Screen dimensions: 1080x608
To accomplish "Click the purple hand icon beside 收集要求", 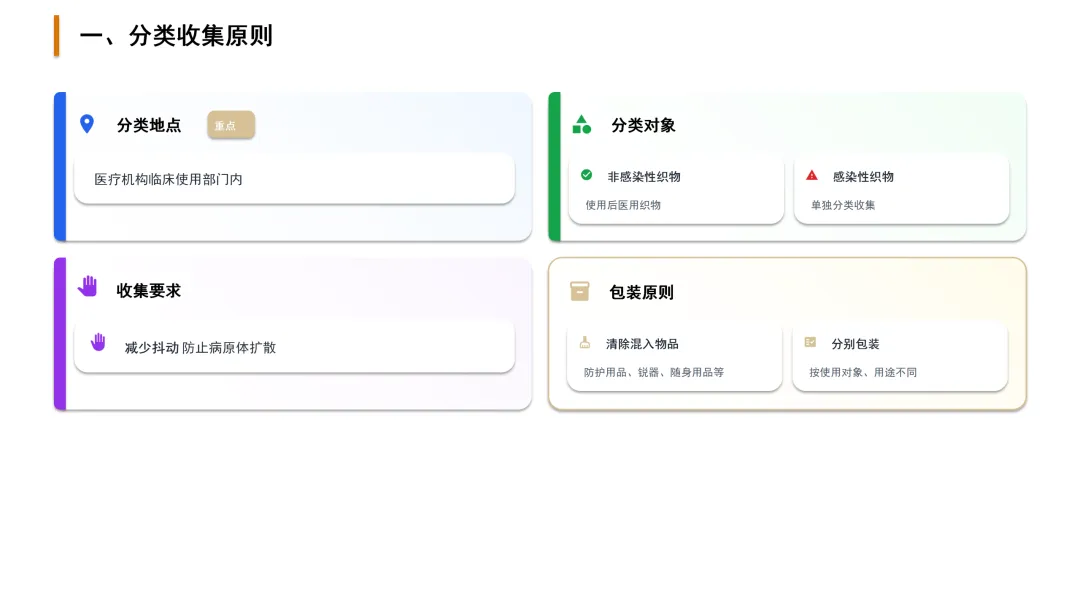I will 88,286.
